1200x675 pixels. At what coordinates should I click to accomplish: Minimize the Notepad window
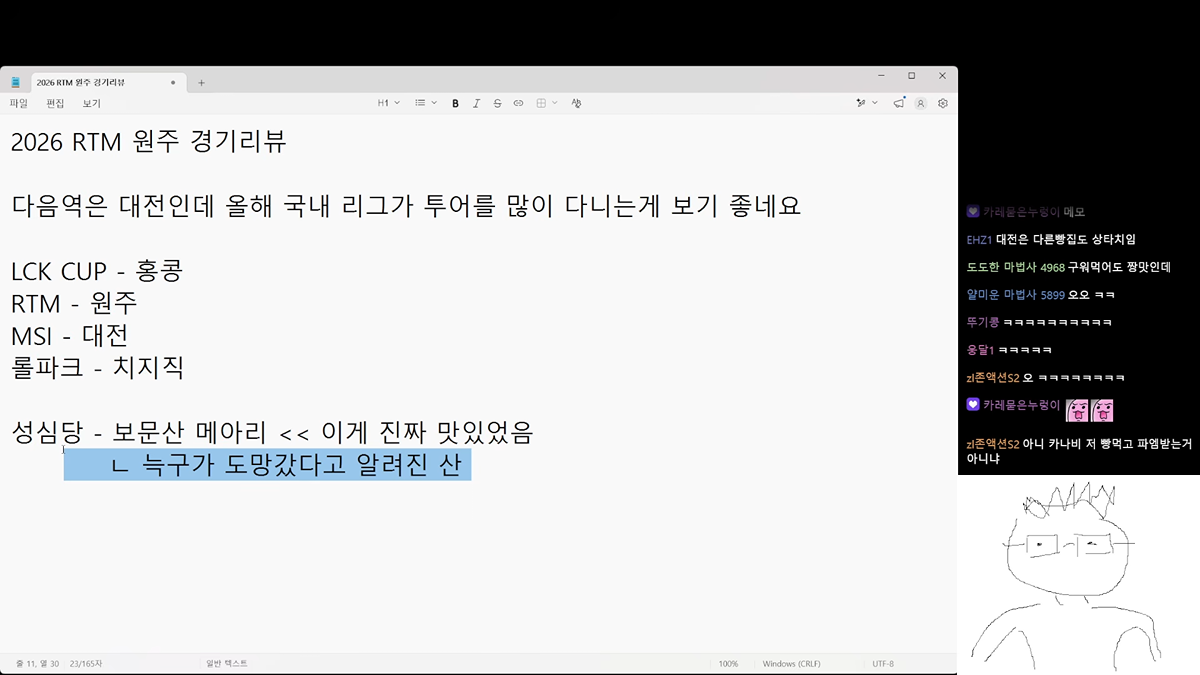(x=881, y=76)
